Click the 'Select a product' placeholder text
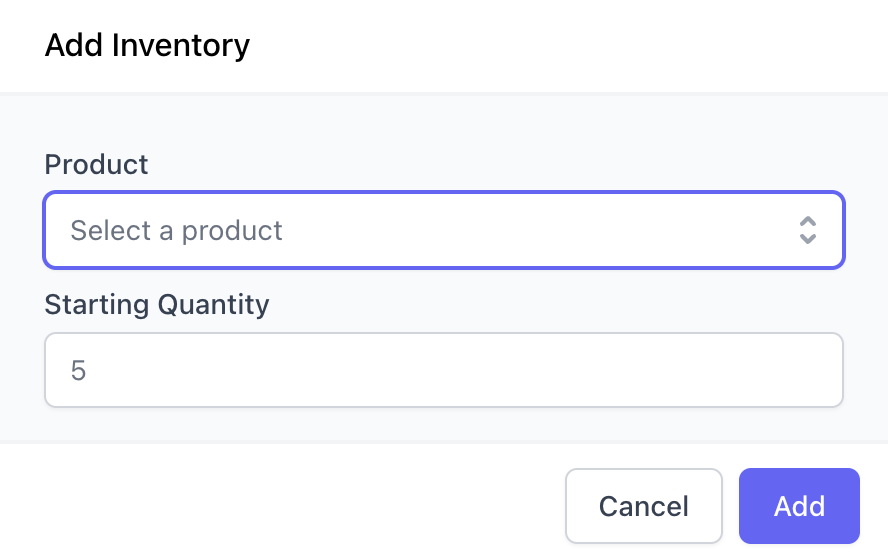 (176, 230)
